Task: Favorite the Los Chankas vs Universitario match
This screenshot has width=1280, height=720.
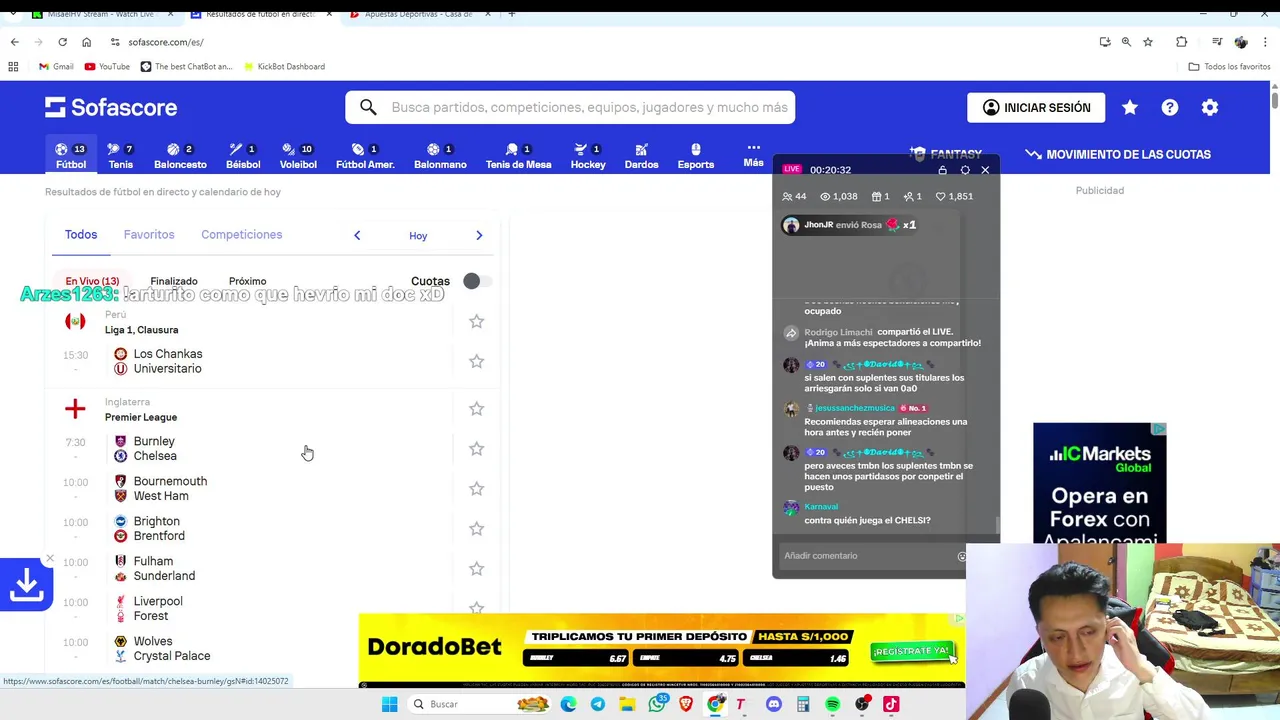Action: coord(476,361)
